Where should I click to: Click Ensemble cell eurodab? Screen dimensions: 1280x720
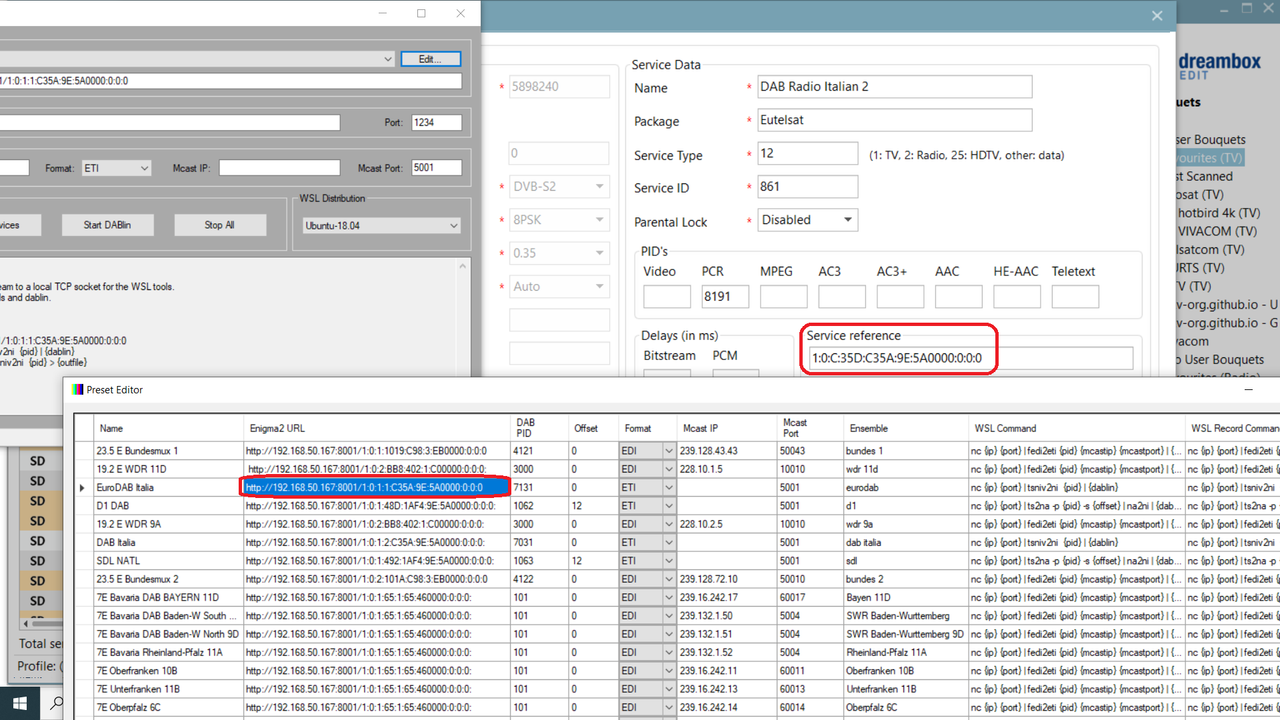coord(905,488)
